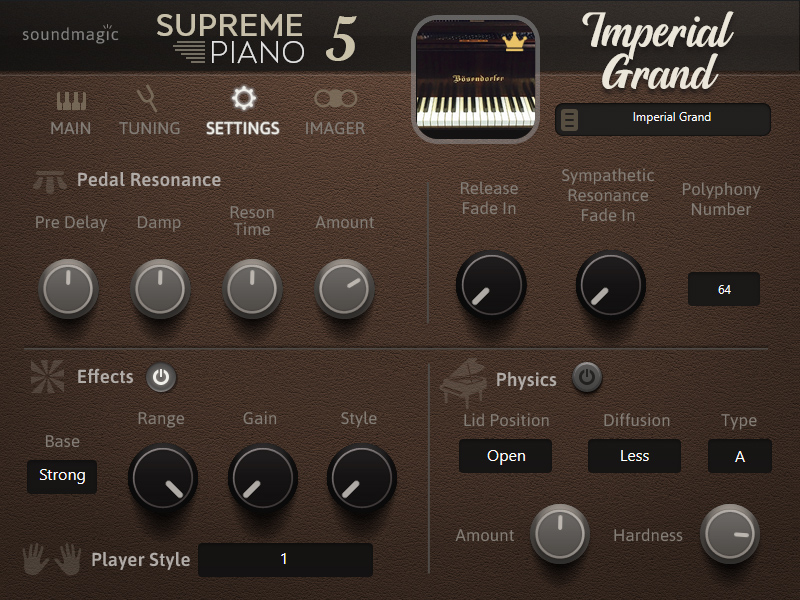The image size is (800, 600).
Task: Toggle the Effects power button
Action: pos(161,378)
